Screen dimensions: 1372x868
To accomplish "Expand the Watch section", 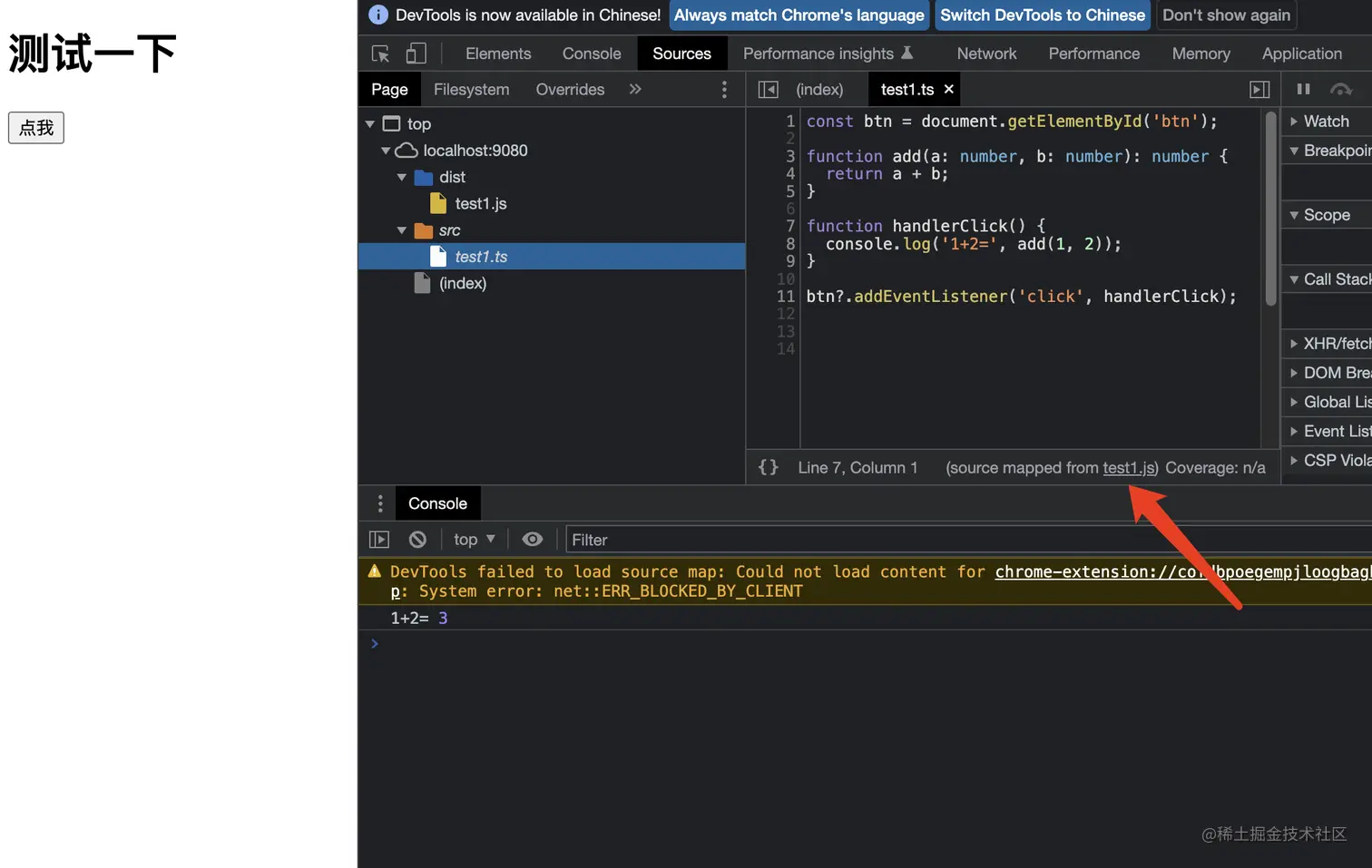I will [x=1294, y=122].
